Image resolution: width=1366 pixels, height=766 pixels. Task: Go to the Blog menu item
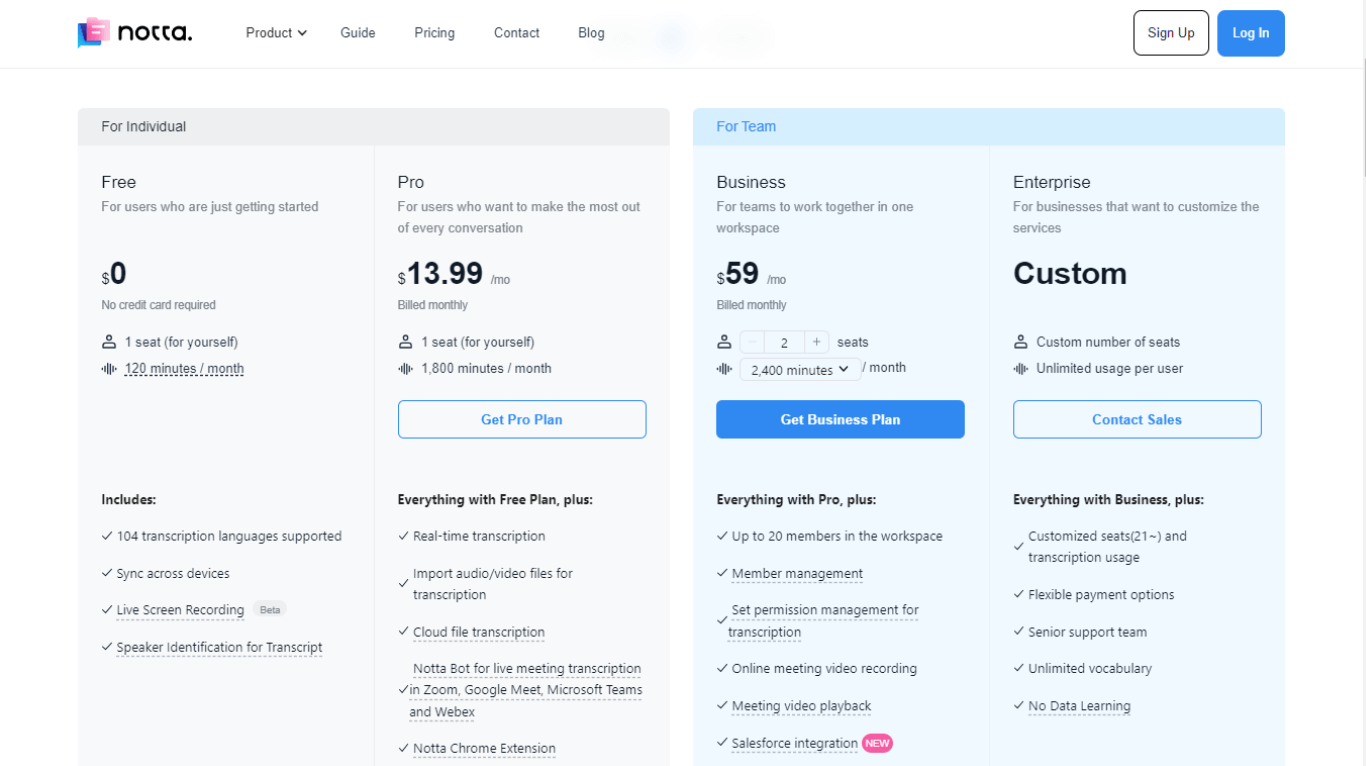(x=591, y=33)
